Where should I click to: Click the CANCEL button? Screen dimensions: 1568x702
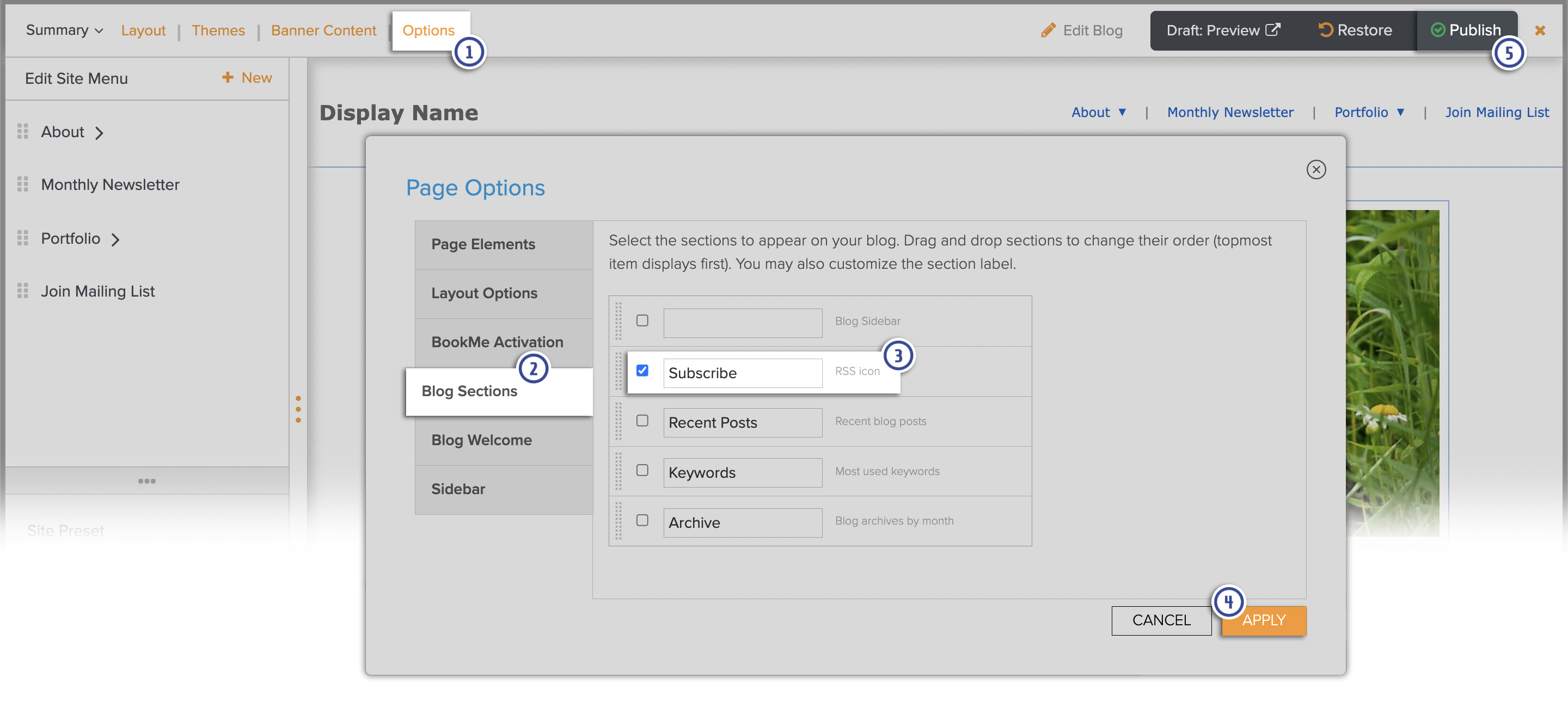1161,620
